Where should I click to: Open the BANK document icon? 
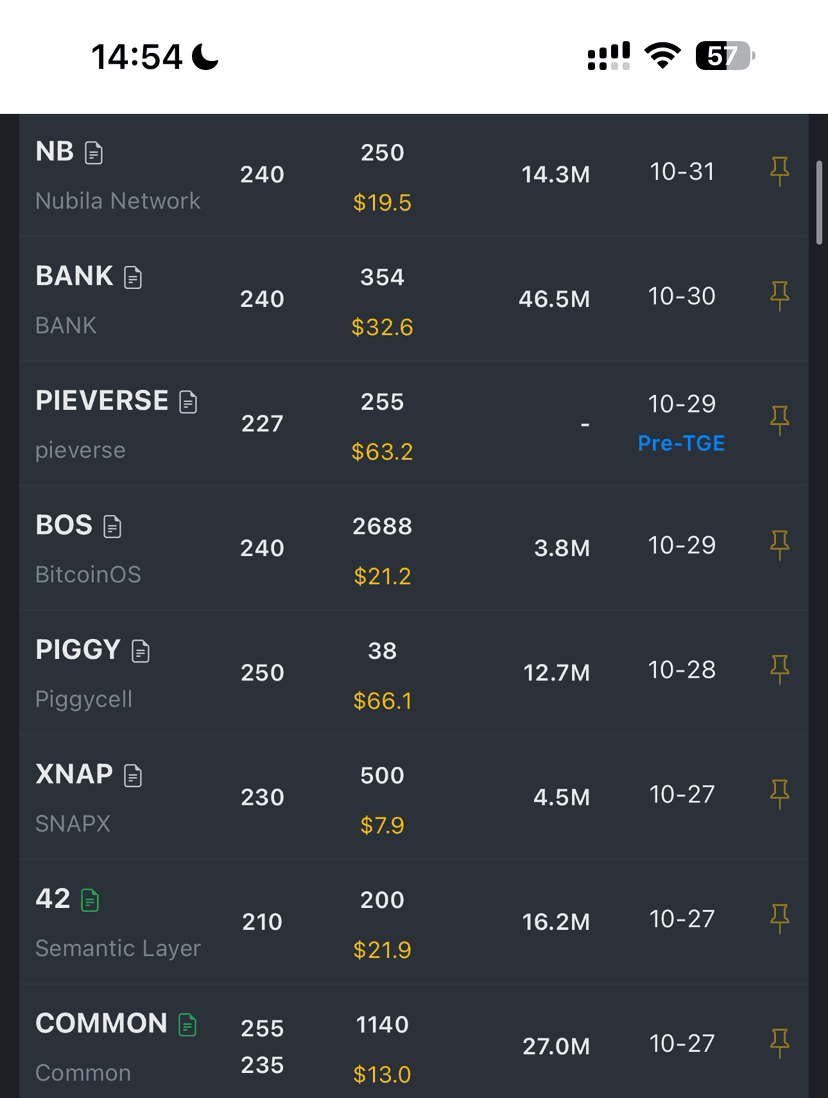coord(133,277)
